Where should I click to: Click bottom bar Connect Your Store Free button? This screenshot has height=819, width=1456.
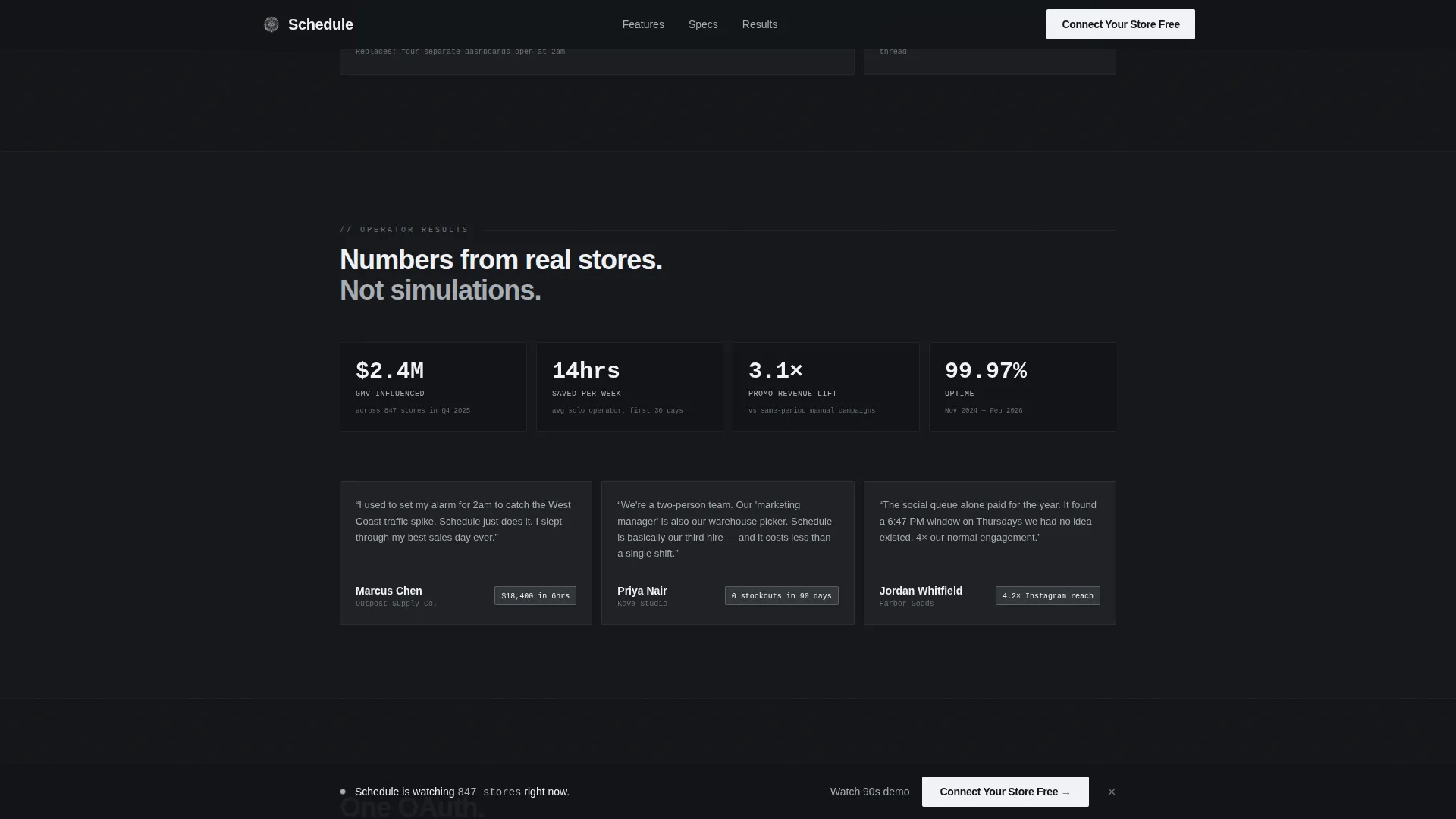(x=1006, y=792)
